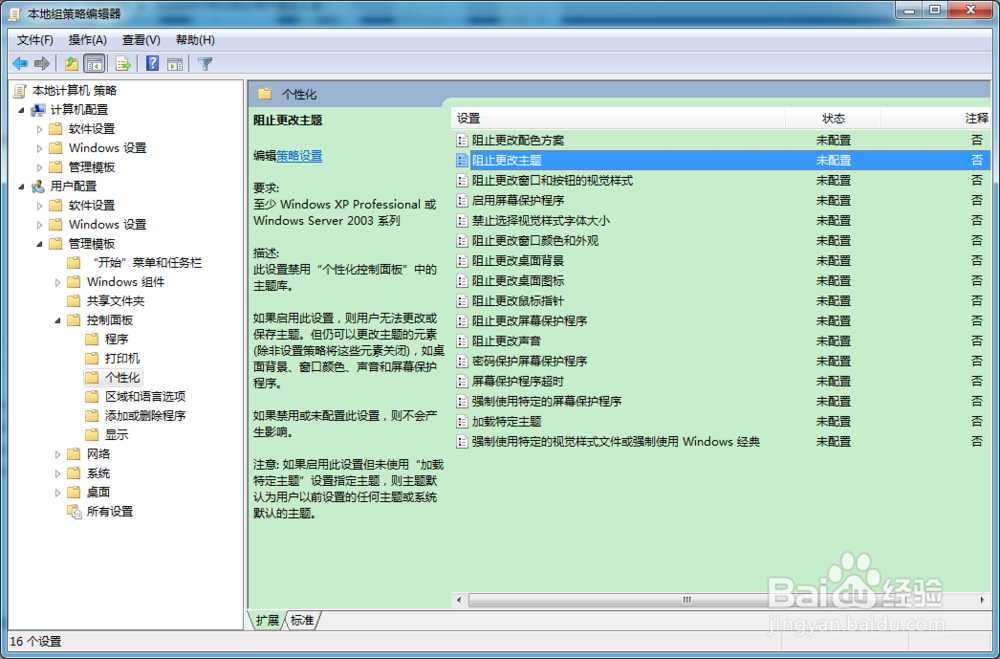Click the policy icon beside 阻止更改桌面背景
This screenshot has width=1000, height=659.
pyautogui.click(x=462, y=261)
